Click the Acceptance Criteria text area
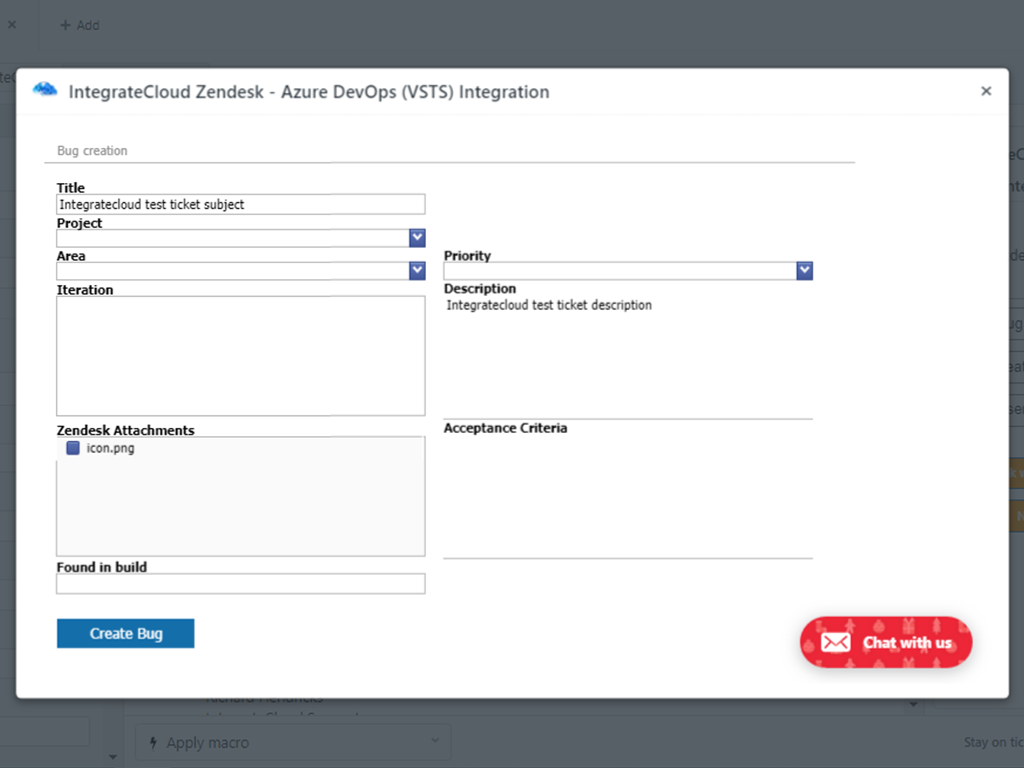Screen dimensions: 1024x768 [627, 496]
